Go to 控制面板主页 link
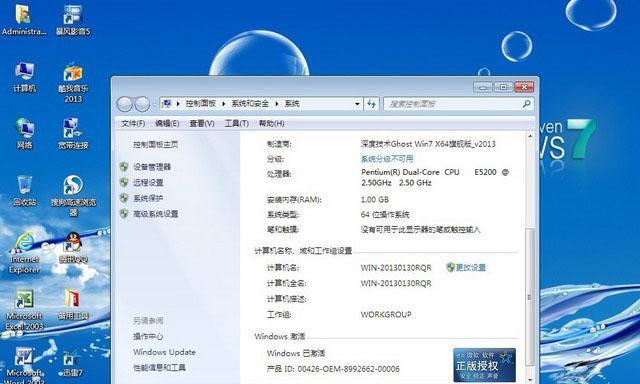The height and width of the screenshot is (384, 640). 156,144
